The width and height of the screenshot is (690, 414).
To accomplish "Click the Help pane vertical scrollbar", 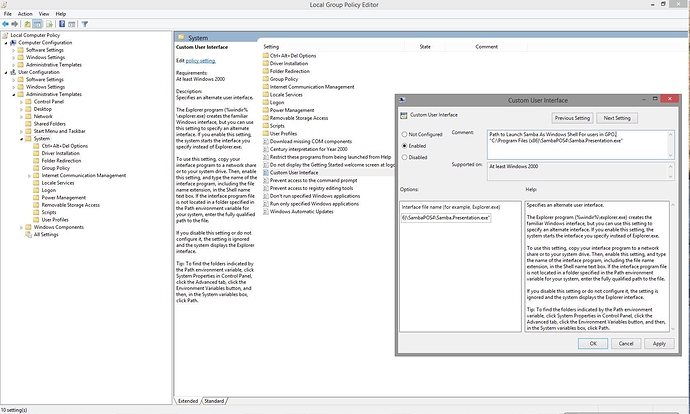I will (672, 266).
